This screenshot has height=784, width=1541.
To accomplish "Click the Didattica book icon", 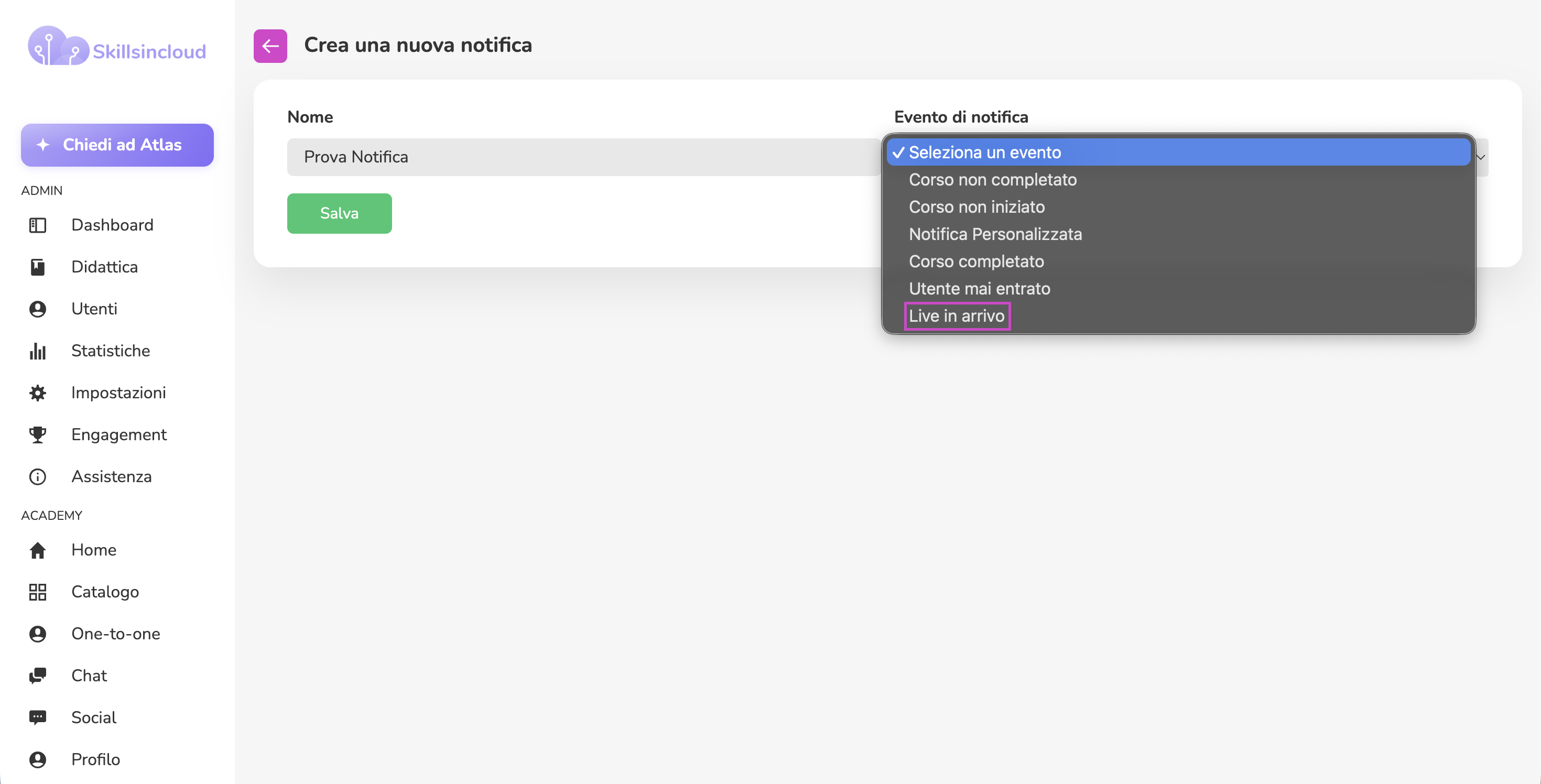I will click(38, 267).
